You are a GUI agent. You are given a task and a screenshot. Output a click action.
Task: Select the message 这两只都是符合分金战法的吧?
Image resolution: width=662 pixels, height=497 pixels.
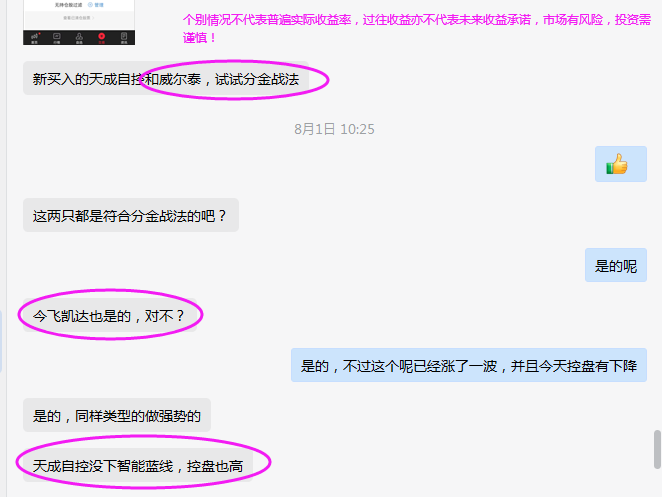131,215
